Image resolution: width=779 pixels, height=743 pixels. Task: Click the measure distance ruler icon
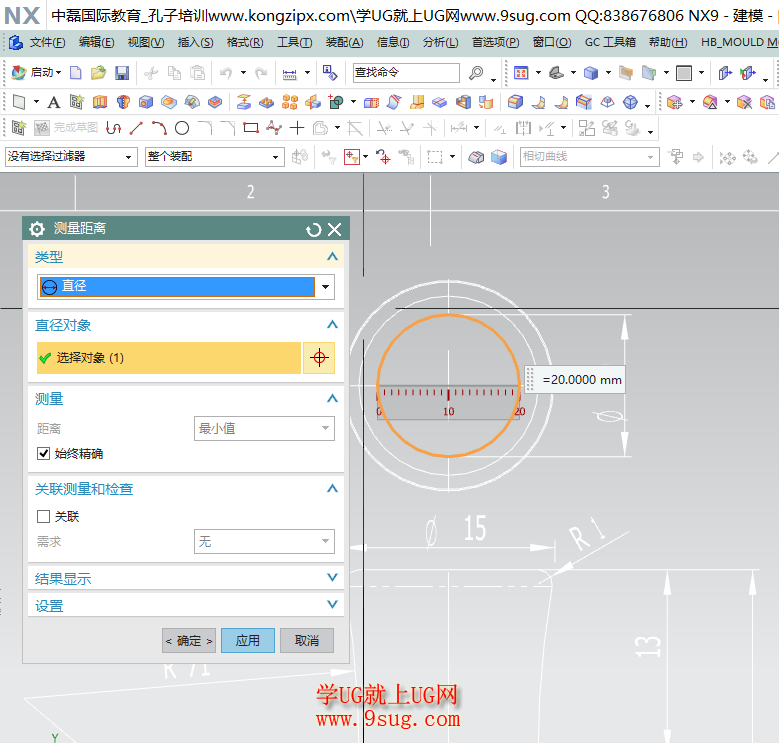pyautogui.click(x=290, y=74)
